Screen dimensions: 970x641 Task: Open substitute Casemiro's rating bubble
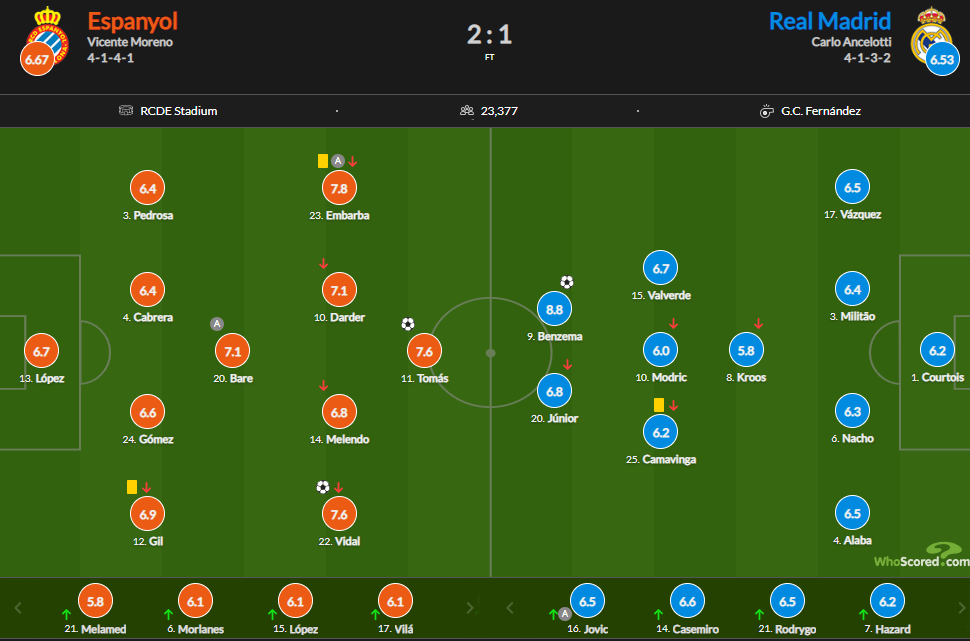687,601
